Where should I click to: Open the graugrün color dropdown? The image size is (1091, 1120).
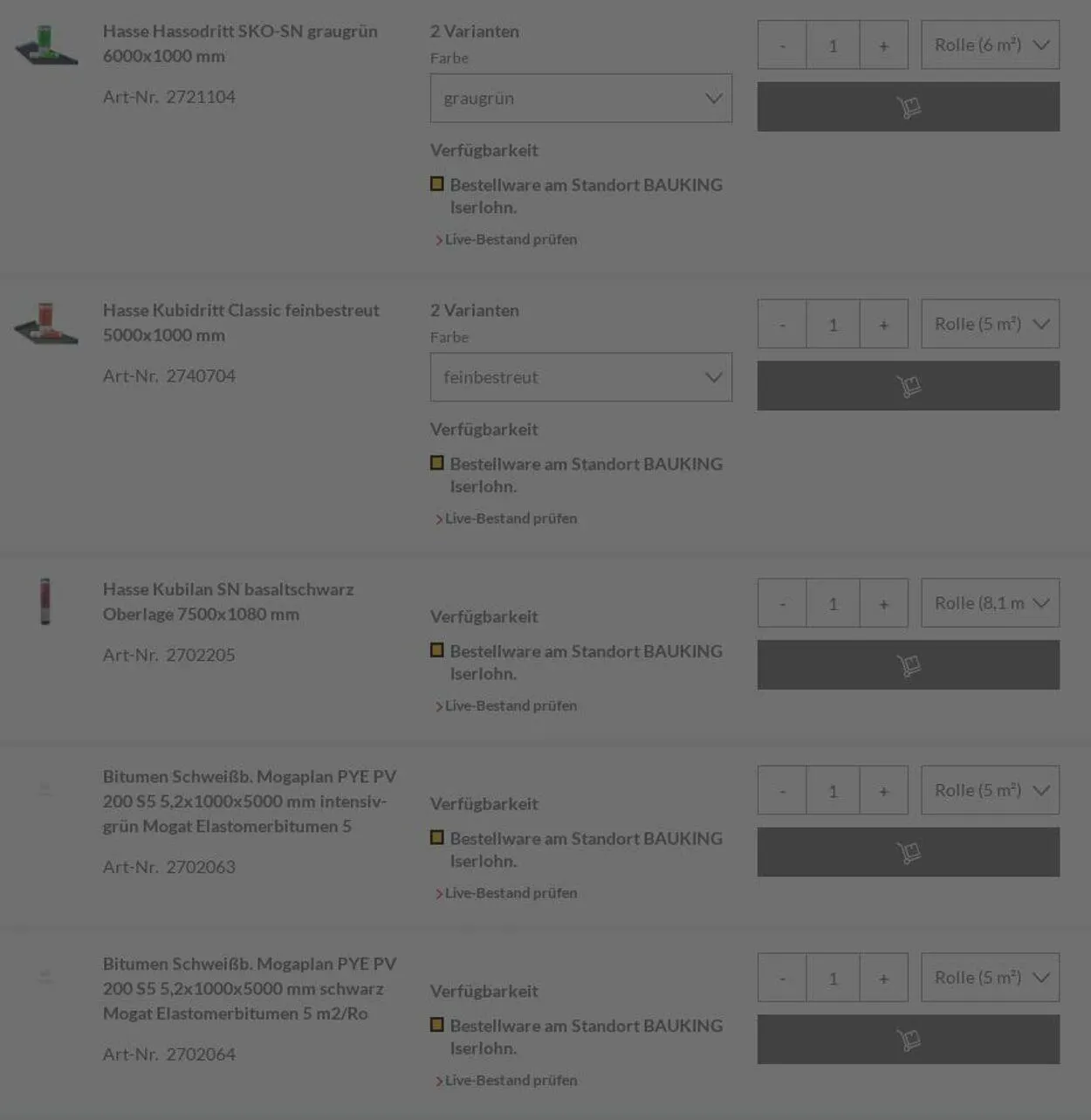point(580,98)
